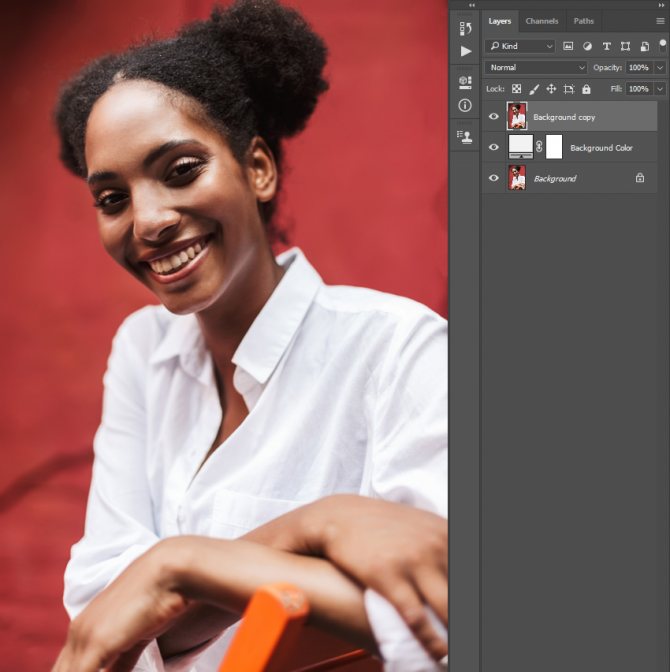The height and width of the screenshot is (672, 670).
Task: Open the Clone Source panel icon
Action: tap(465, 136)
